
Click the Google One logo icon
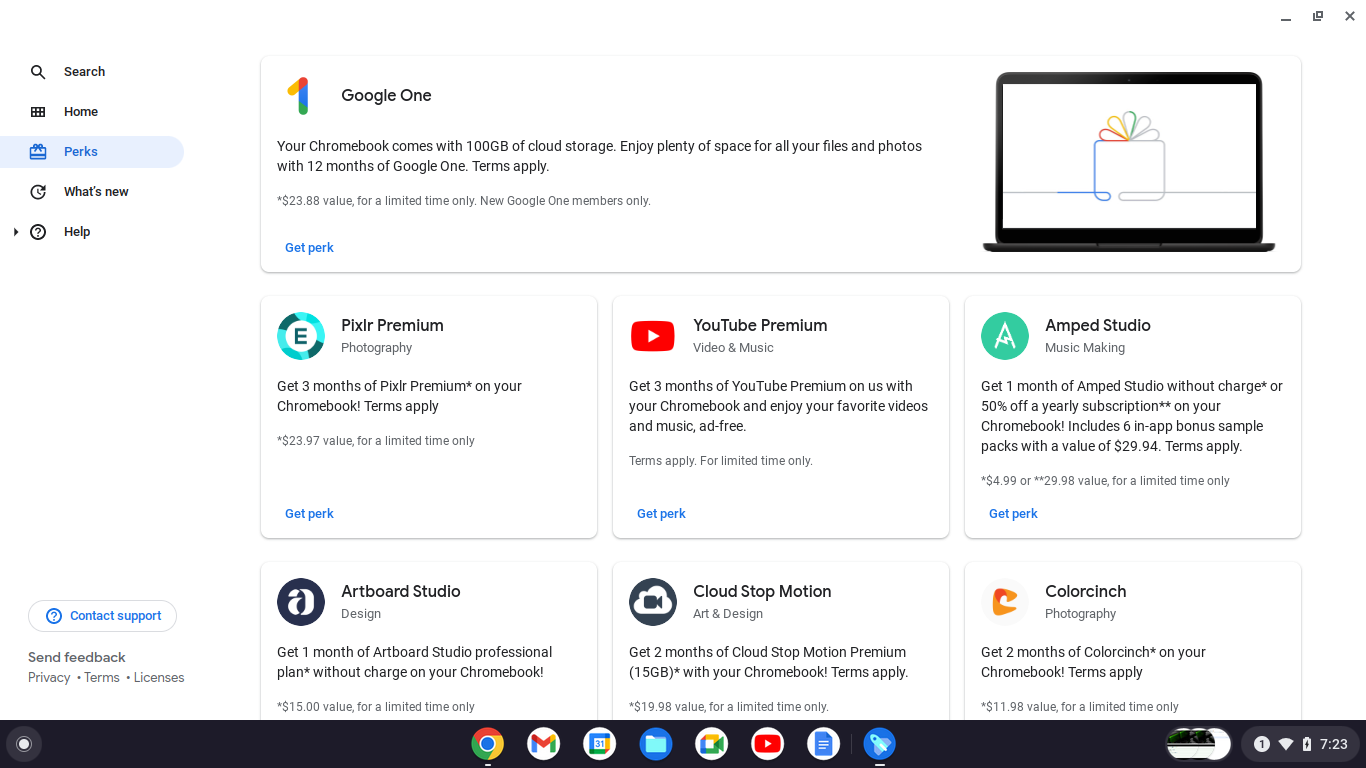299,96
